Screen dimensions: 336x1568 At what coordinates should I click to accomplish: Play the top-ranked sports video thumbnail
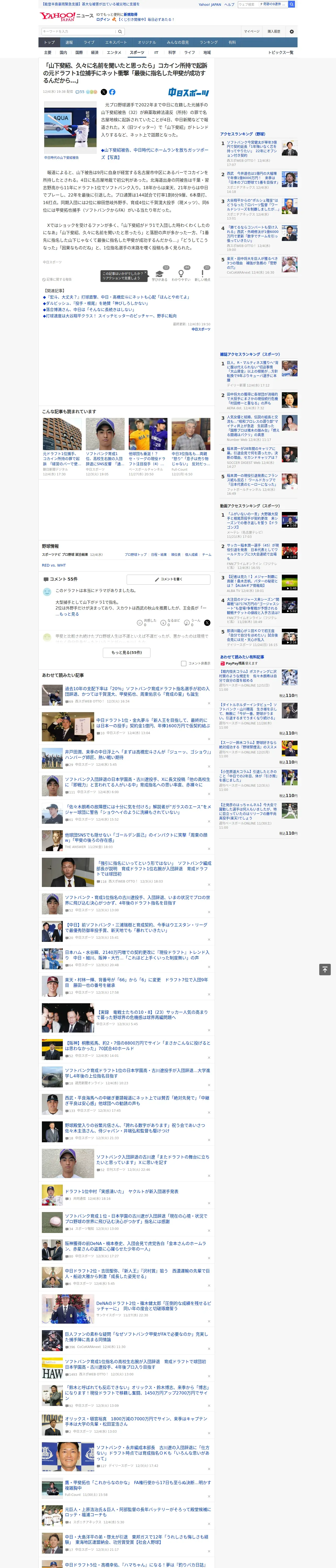pos(290,519)
